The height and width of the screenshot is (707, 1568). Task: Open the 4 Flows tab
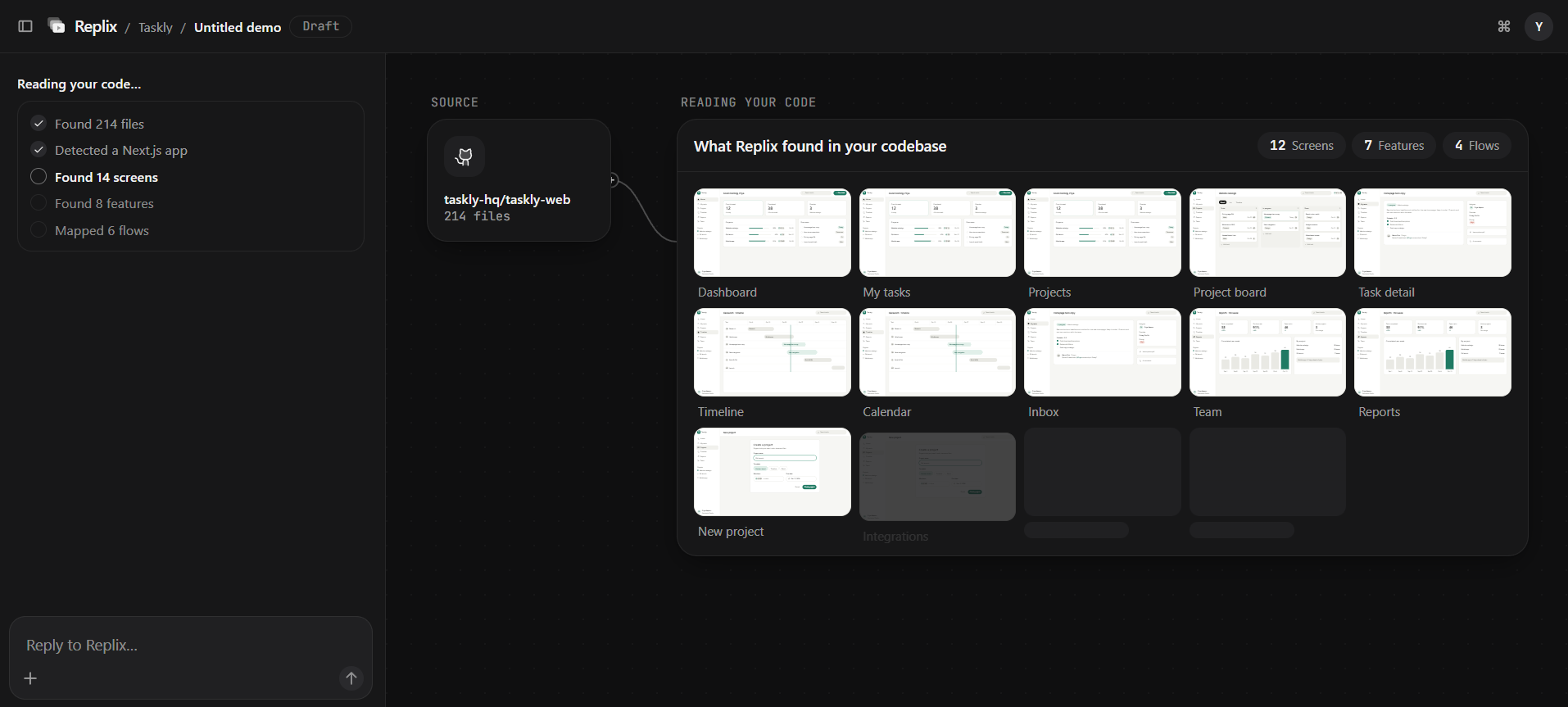pyautogui.click(x=1477, y=146)
